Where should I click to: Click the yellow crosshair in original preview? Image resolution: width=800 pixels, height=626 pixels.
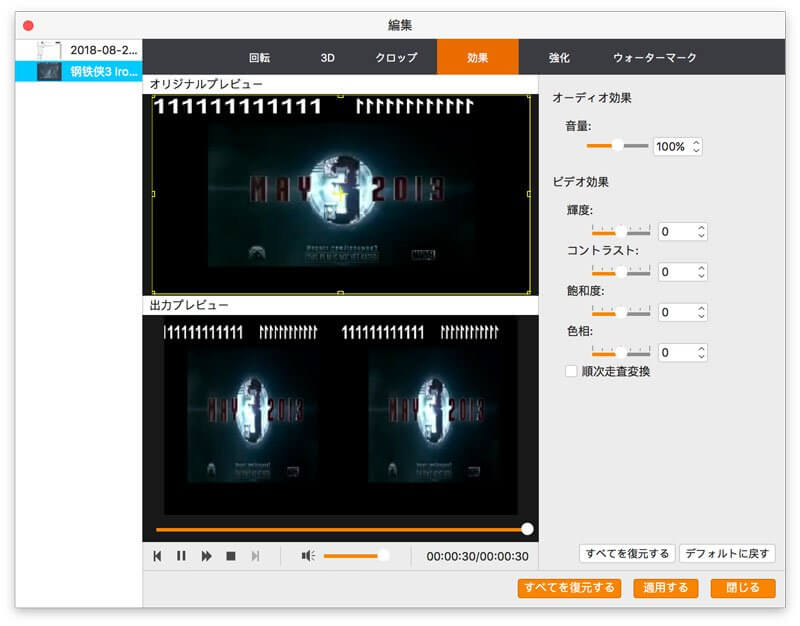pos(340,194)
